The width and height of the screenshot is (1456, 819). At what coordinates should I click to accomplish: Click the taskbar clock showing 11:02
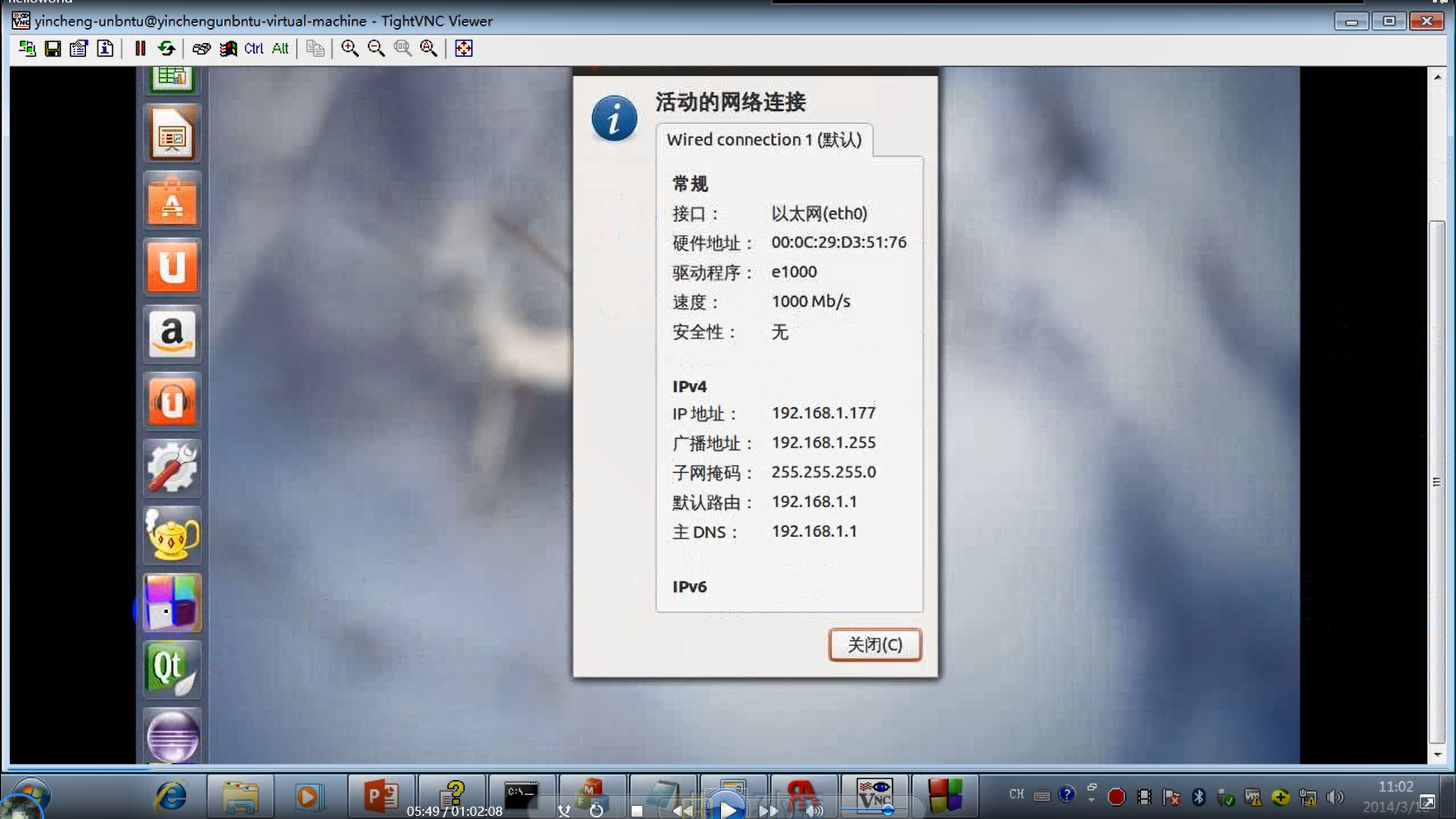(x=1396, y=787)
